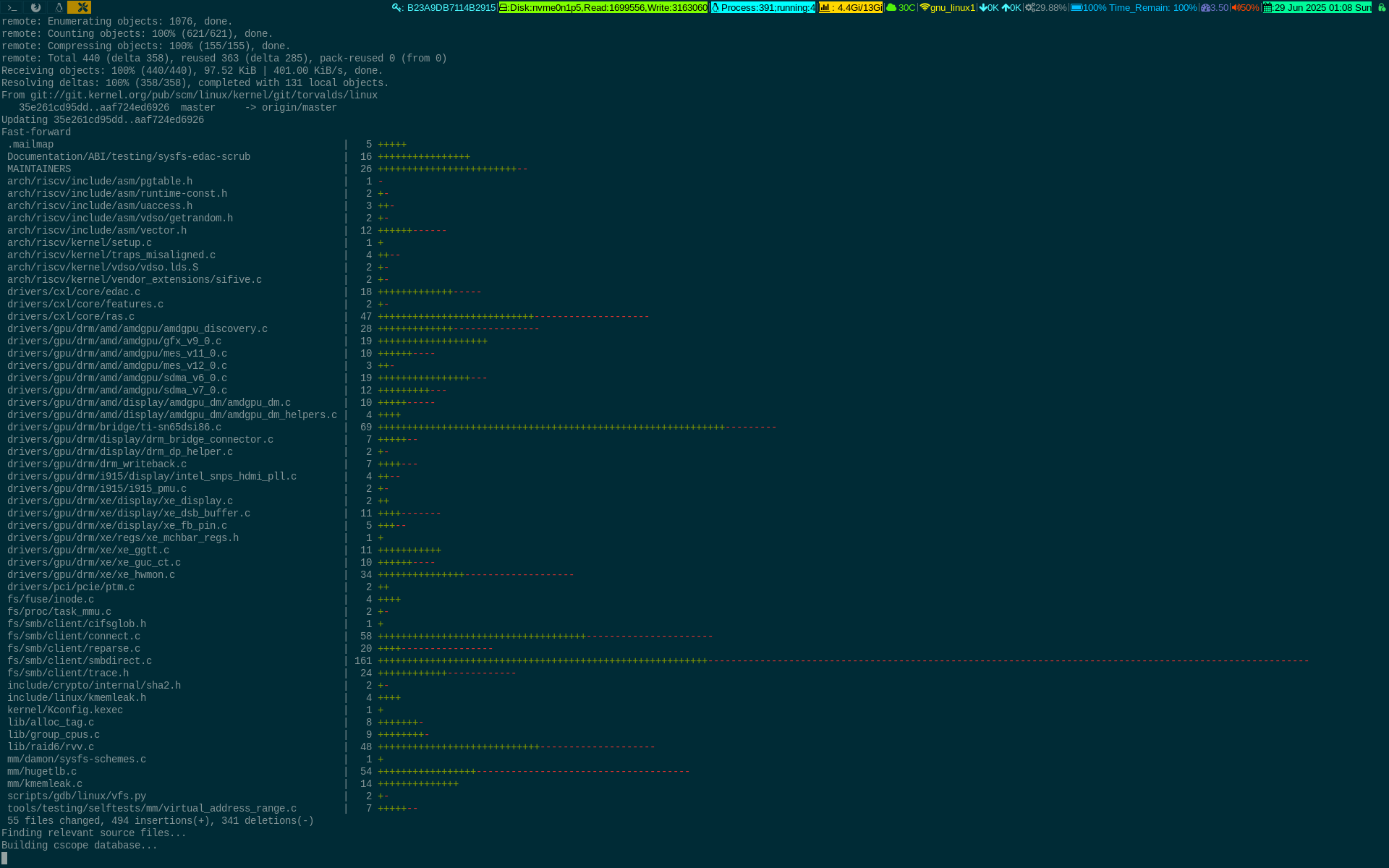
Task: Click the calendar icon by the date
Action: click(1268, 7)
